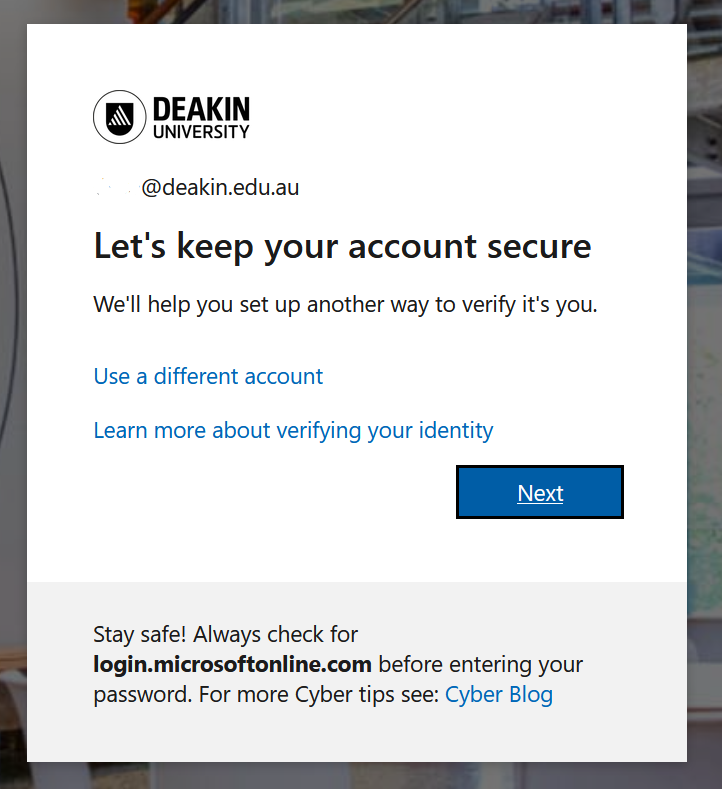Open 'Learn more about verifying your identity'

point(293,431)
